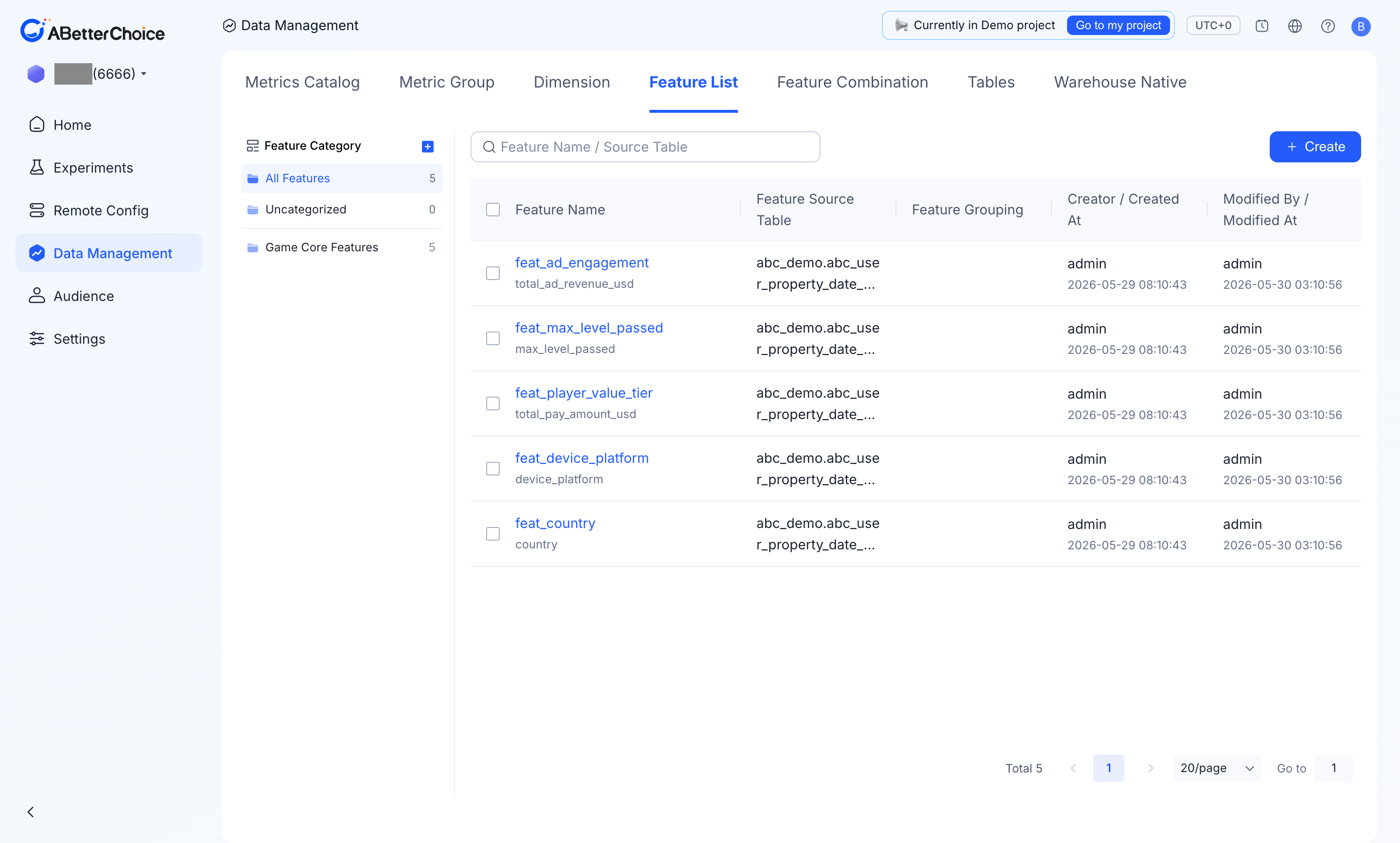Screen dimensions: 1400x843
Task: Collapse the sidebar with the left chevron
Action: pyautogui.click(x=31, y=812)
